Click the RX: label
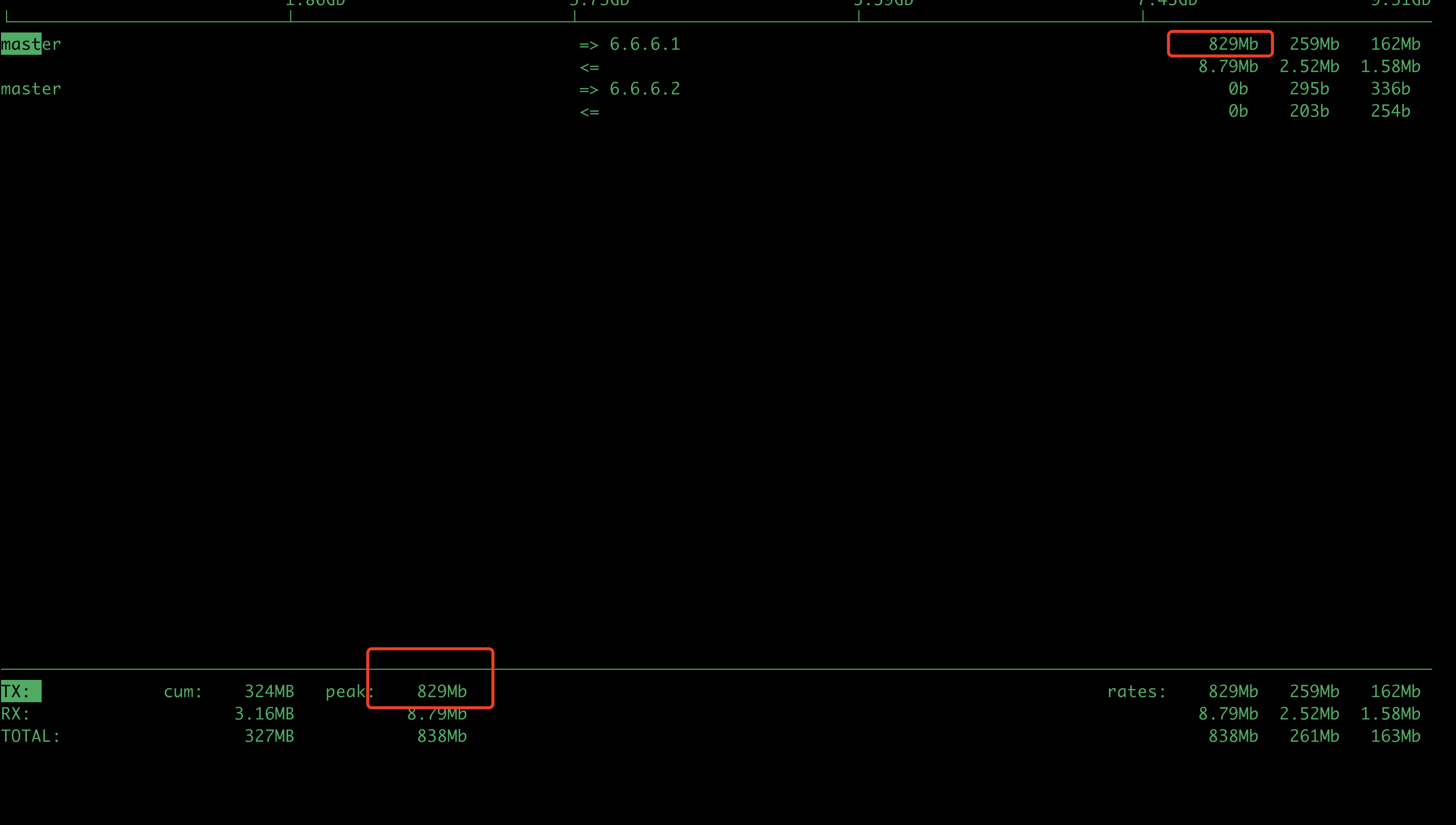This screenshot has height=825, width=1456. 16,713
